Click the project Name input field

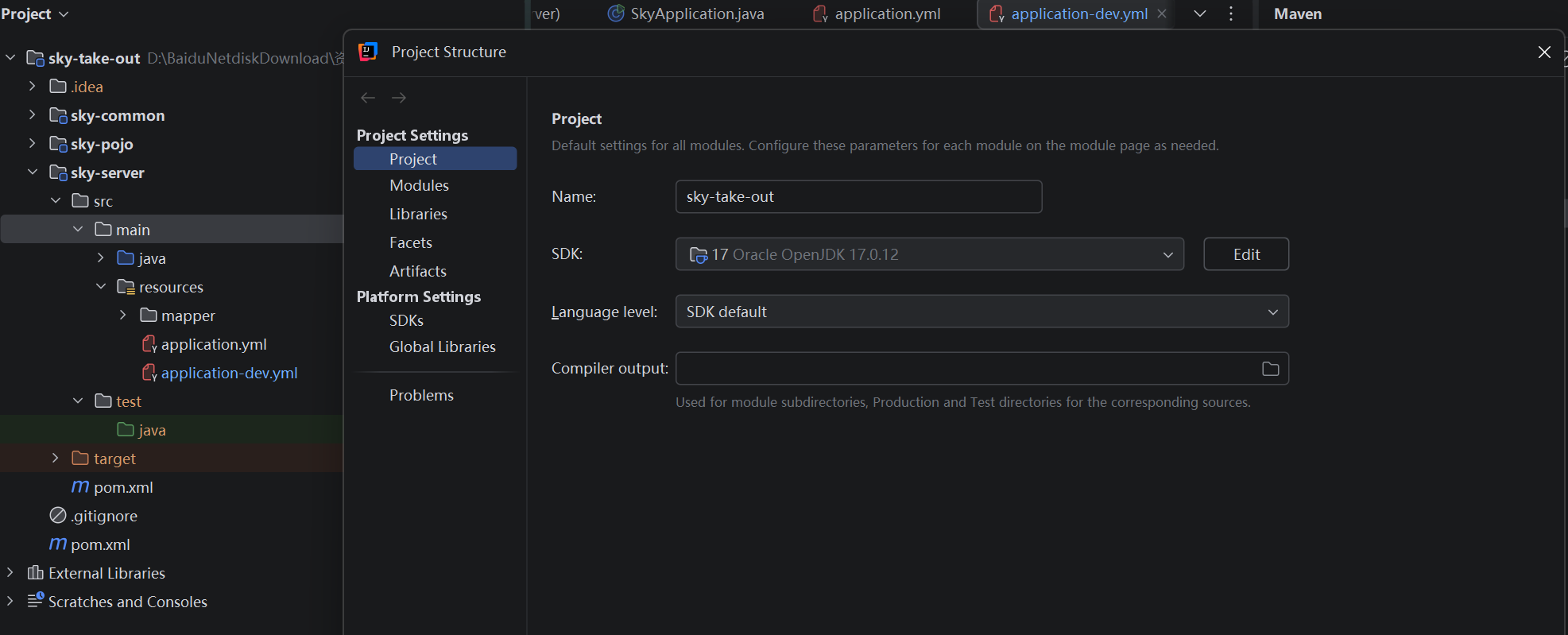(x=858, y=196)
